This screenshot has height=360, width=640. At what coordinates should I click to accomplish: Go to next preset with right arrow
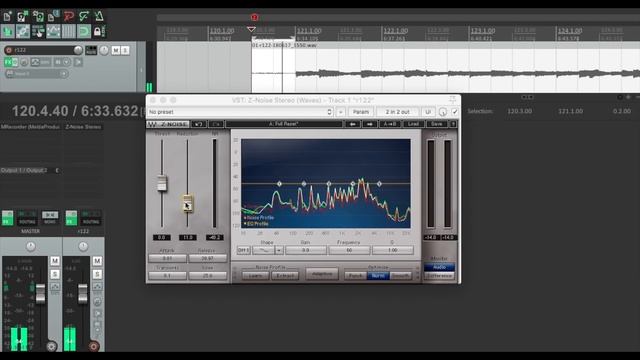point(370,124)
